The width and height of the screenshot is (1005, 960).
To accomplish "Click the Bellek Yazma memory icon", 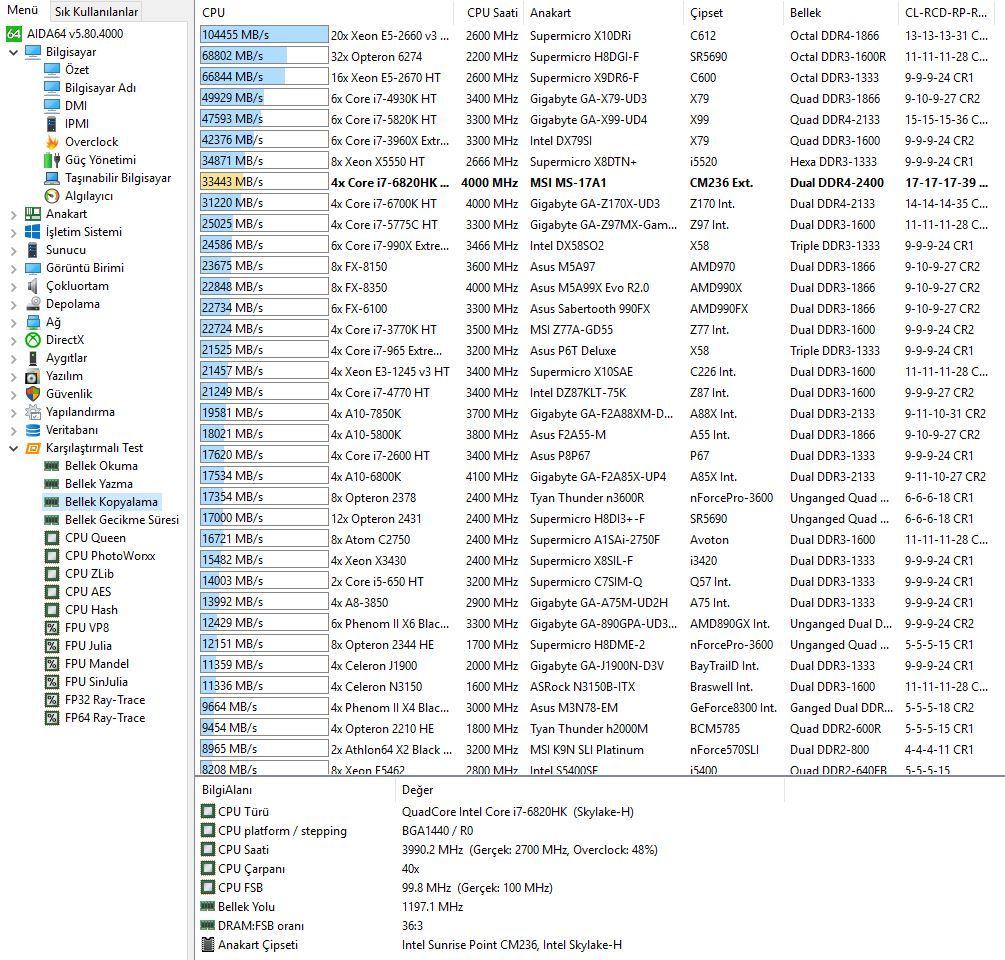I will pyautogui.click(x=52, y=484).
